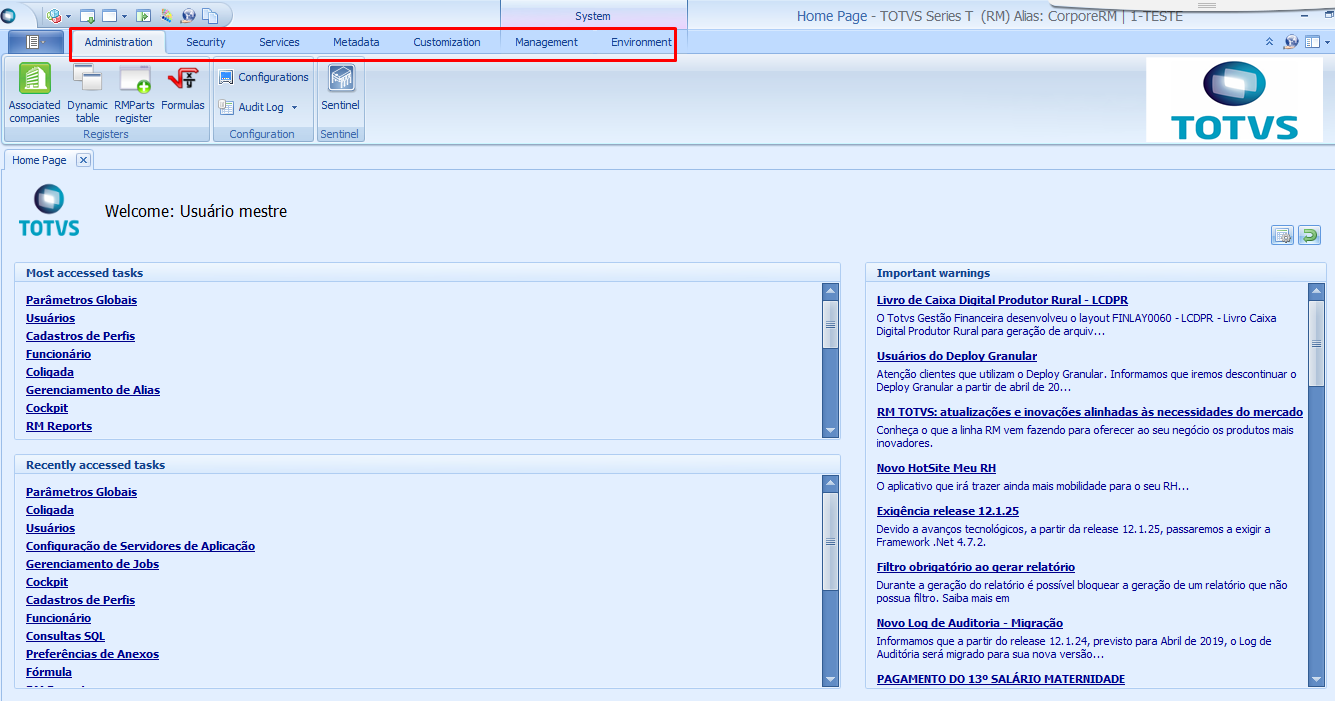Click the globe icon beside ribbon tabs

[1291, 42]
